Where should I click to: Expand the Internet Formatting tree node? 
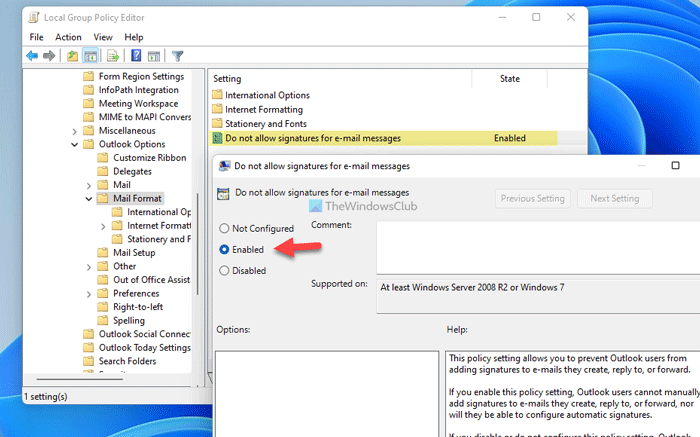click(x=103, y=226)
